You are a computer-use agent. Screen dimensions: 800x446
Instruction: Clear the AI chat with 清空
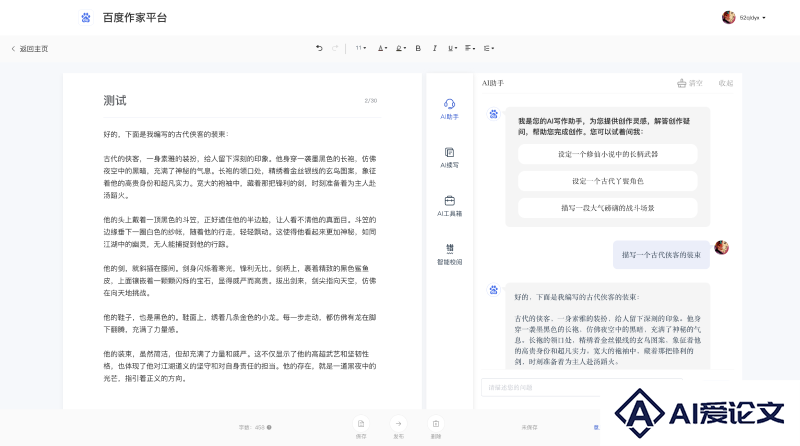point(690,83)
